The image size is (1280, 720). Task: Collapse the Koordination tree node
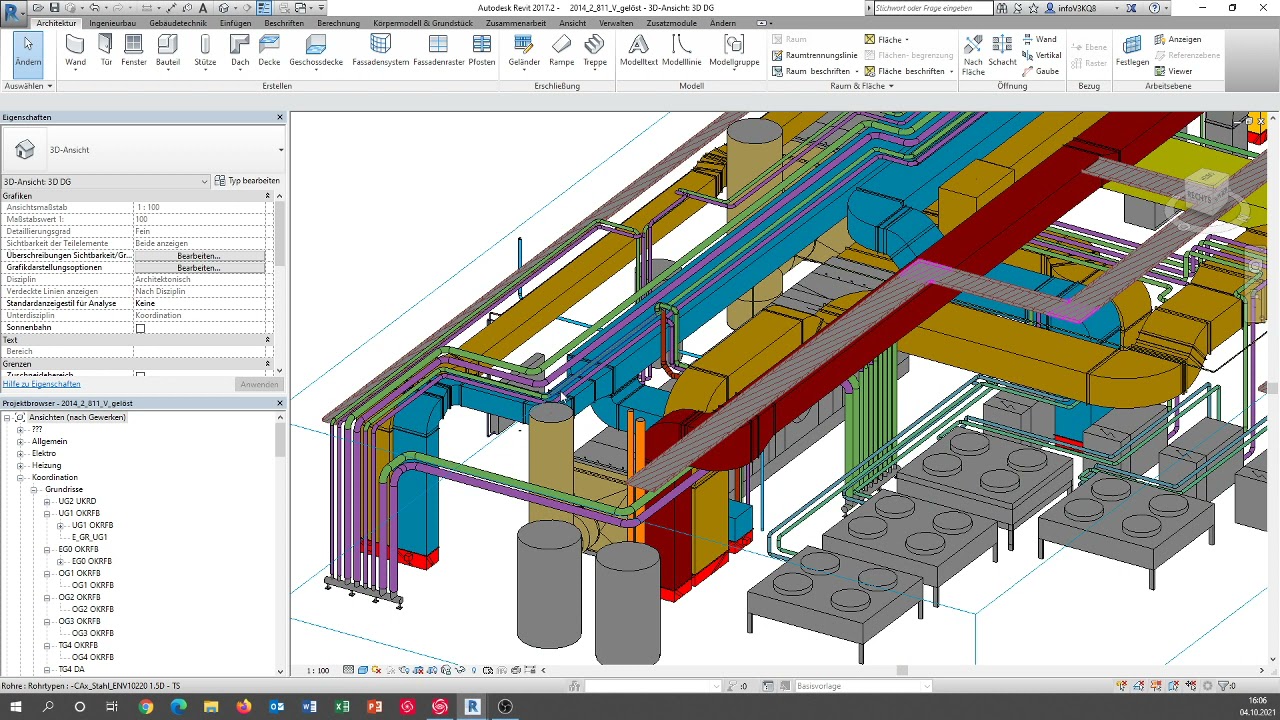coord(21,477)
